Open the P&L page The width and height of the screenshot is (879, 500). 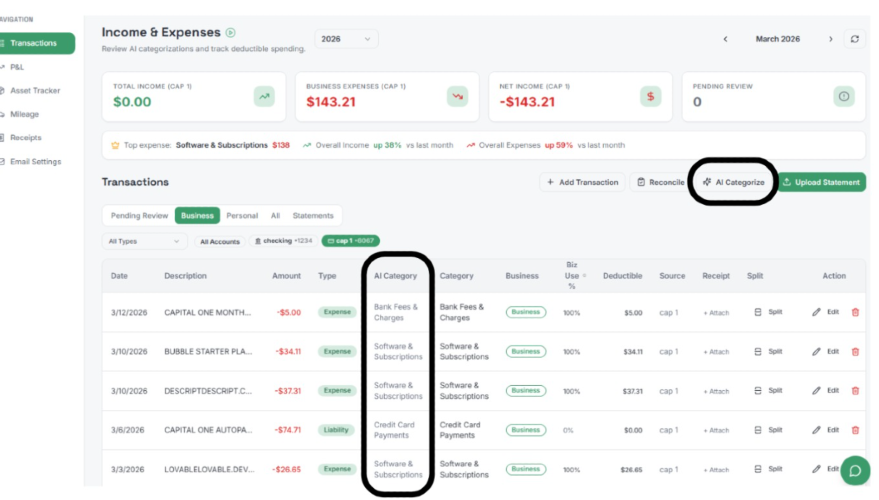(x=17, y=67)
